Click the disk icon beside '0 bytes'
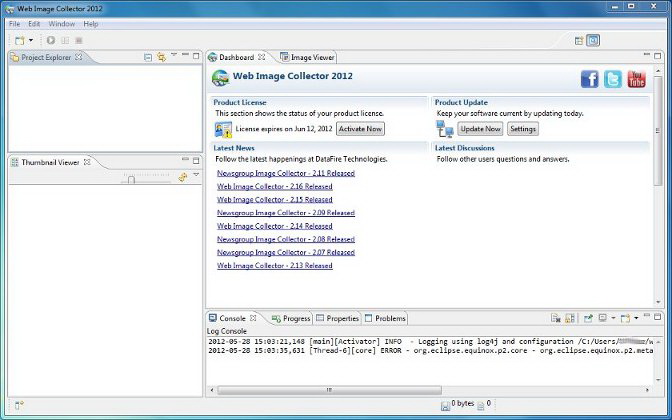The height and width of the screenshot is (420, 672). (445, 405)
